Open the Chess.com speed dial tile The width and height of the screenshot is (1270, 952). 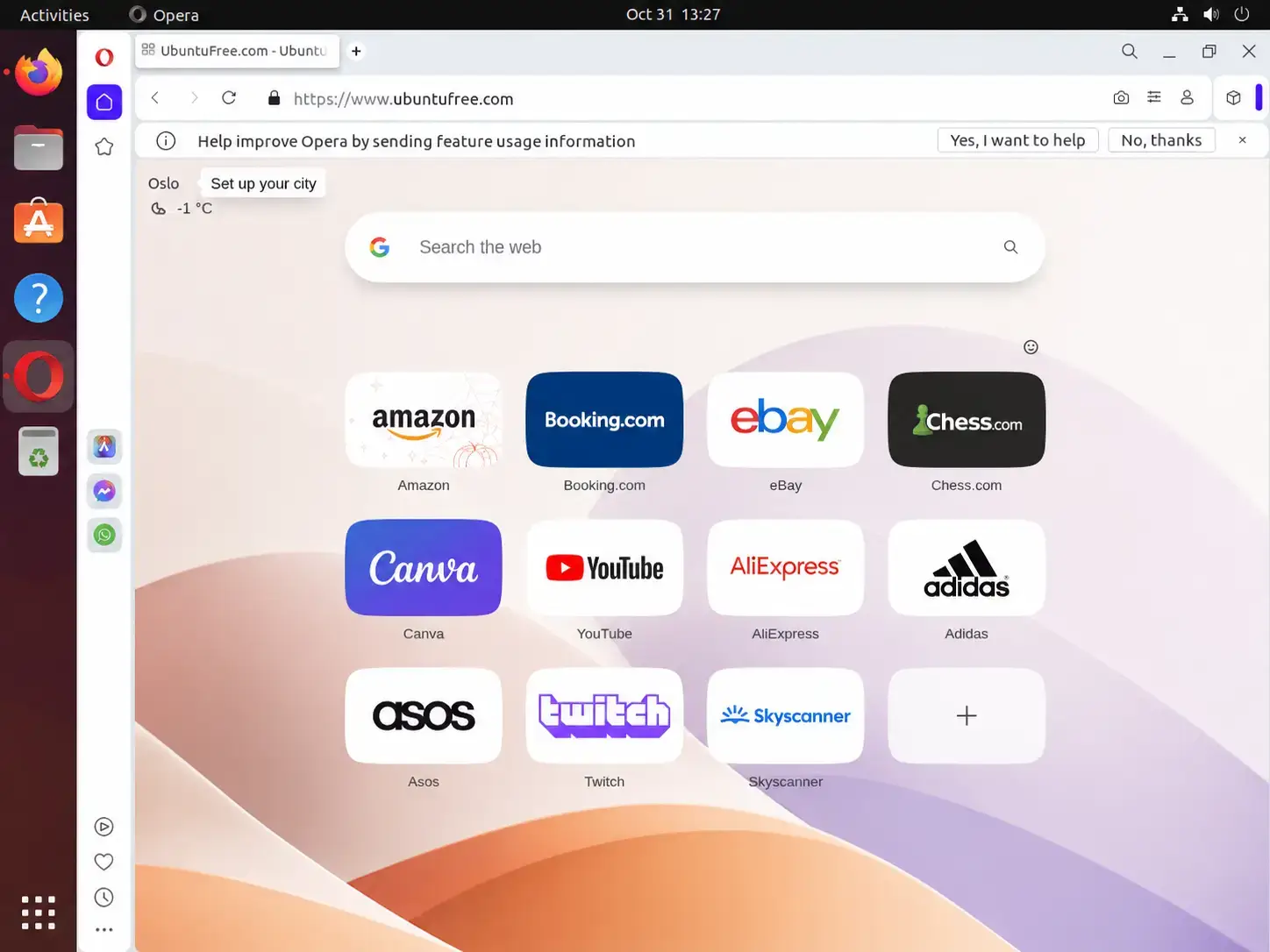point(967,420)
